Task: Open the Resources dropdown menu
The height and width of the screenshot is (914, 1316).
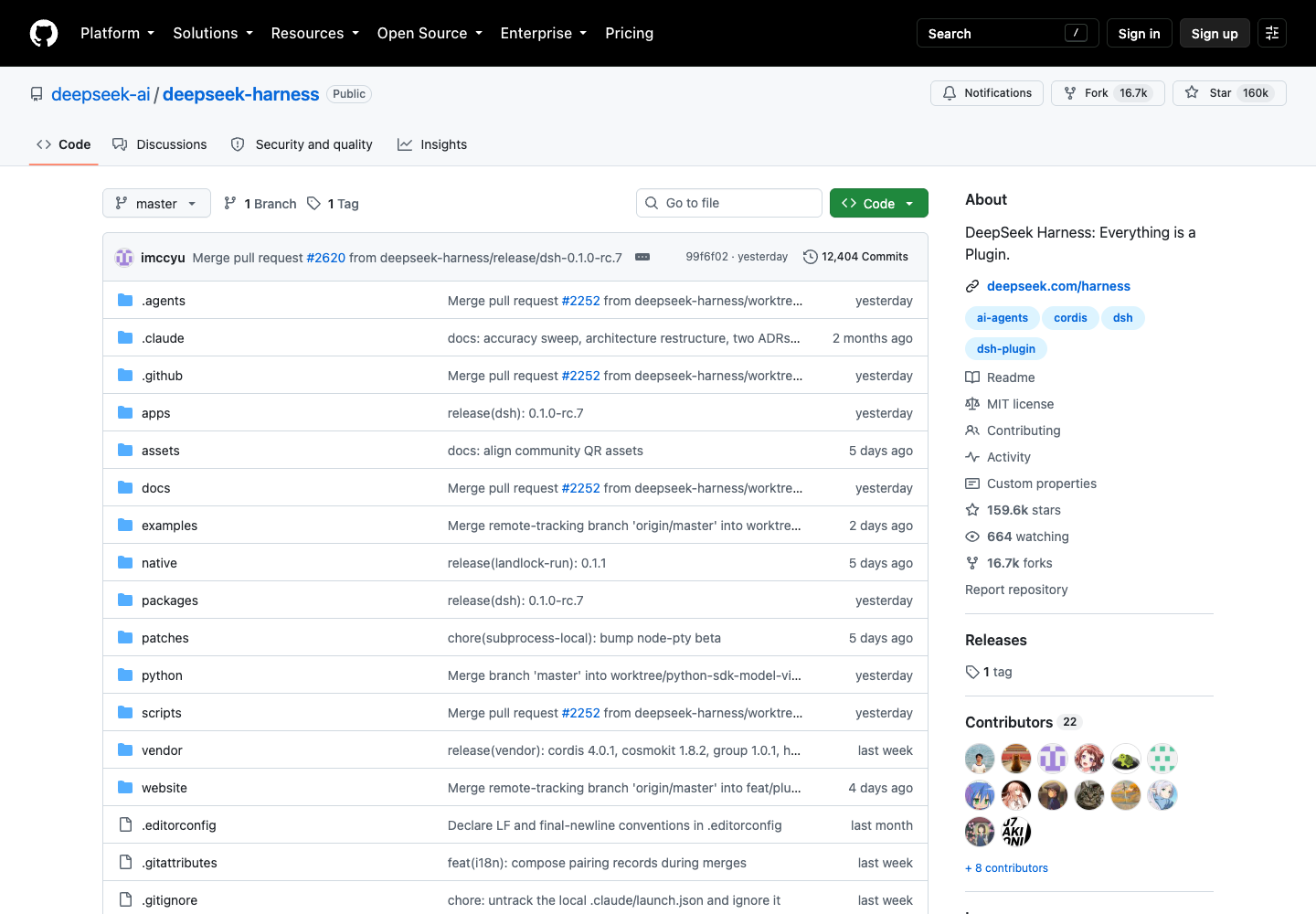Action: click(315, 33)
